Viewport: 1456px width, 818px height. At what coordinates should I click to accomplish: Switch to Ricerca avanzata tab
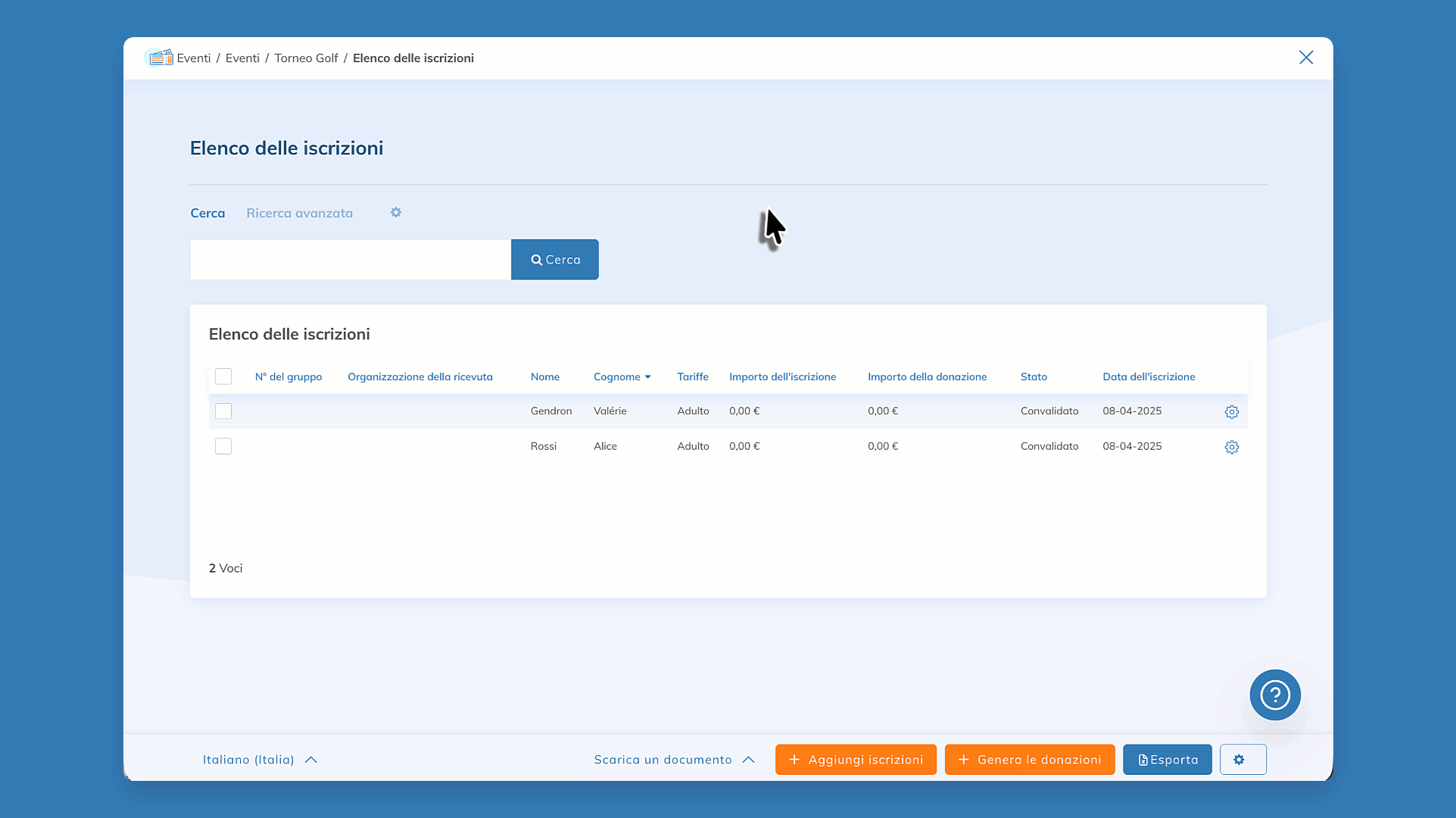point(299,213)
